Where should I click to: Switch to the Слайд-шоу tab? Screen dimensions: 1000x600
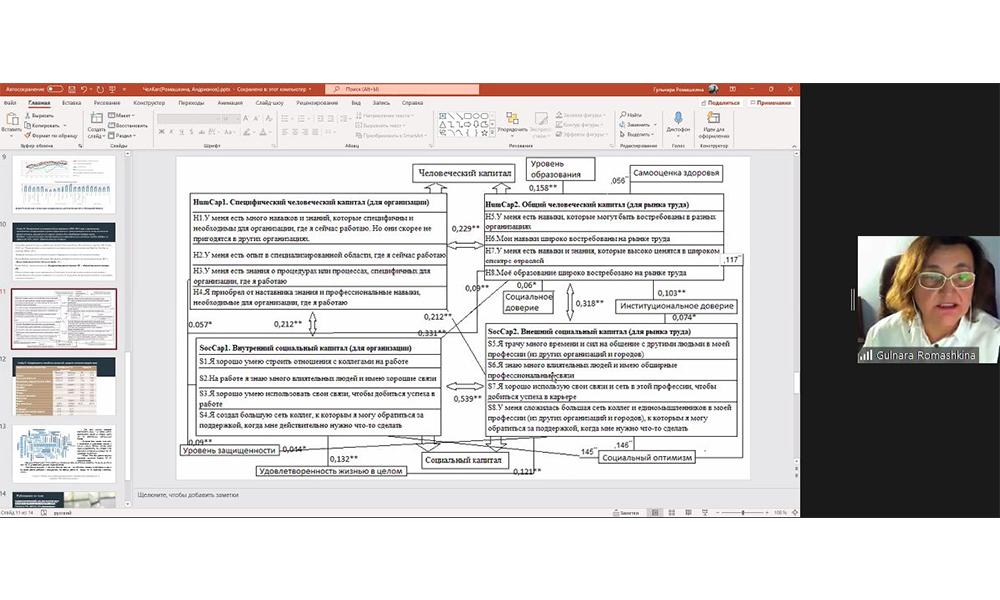[x=269, y=103]
